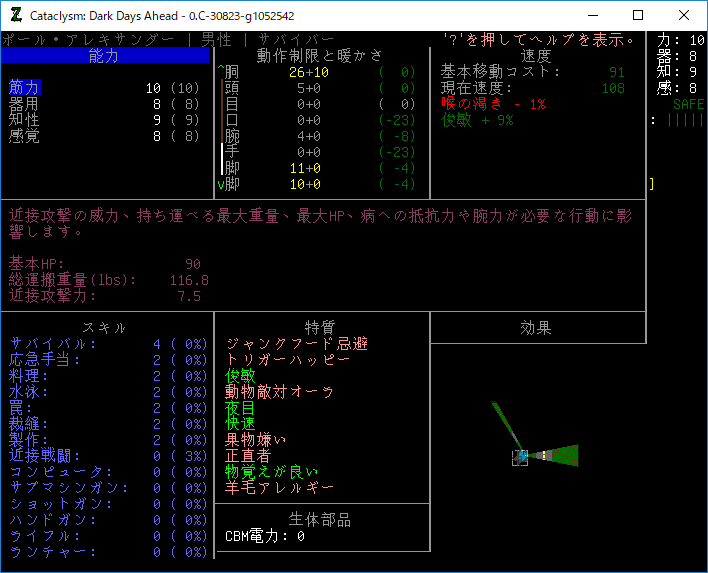Select the 知性 stat row

click(x=24, y=120)
